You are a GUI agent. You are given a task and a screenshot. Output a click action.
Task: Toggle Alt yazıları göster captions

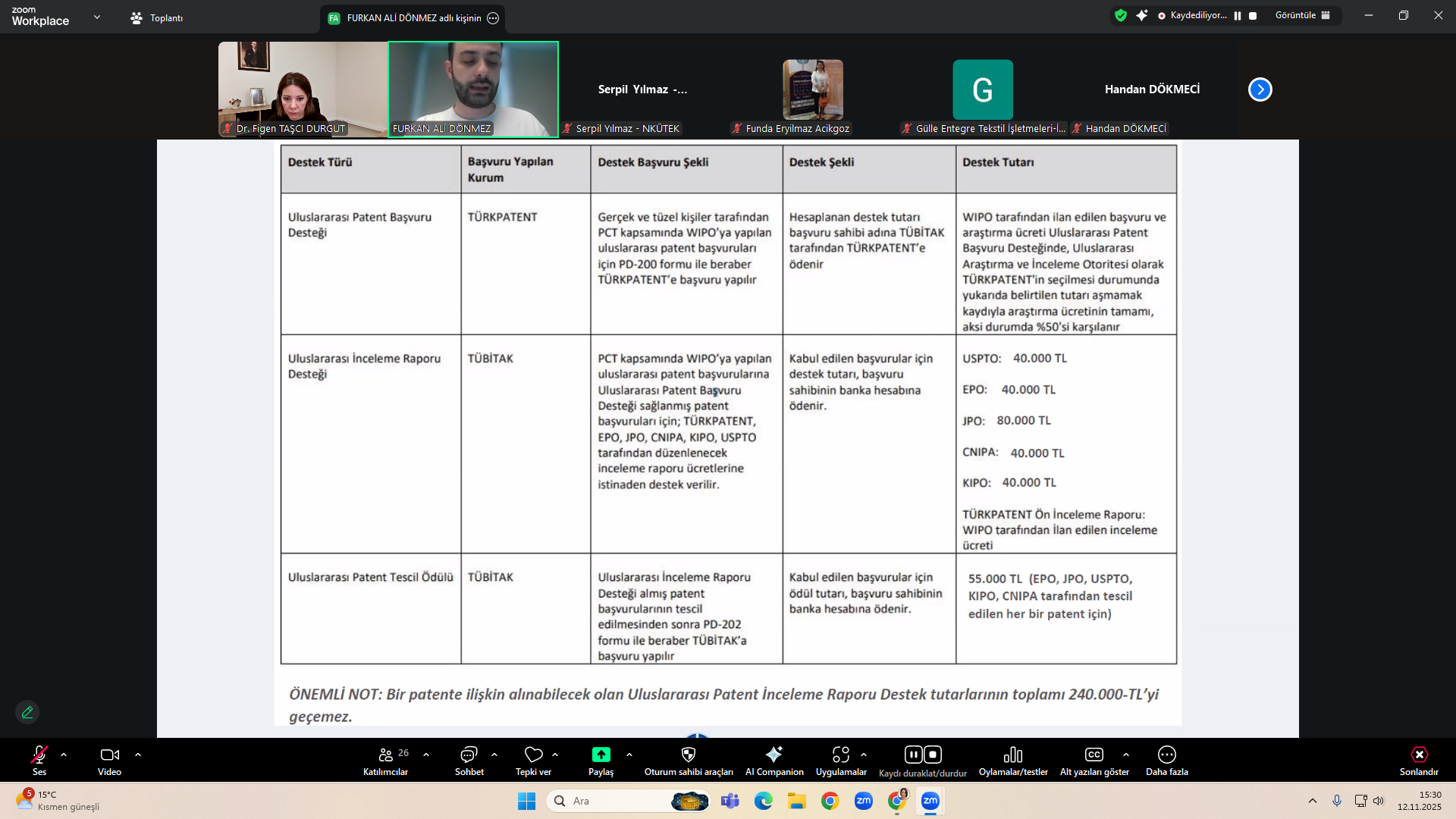click(1094, 755)
